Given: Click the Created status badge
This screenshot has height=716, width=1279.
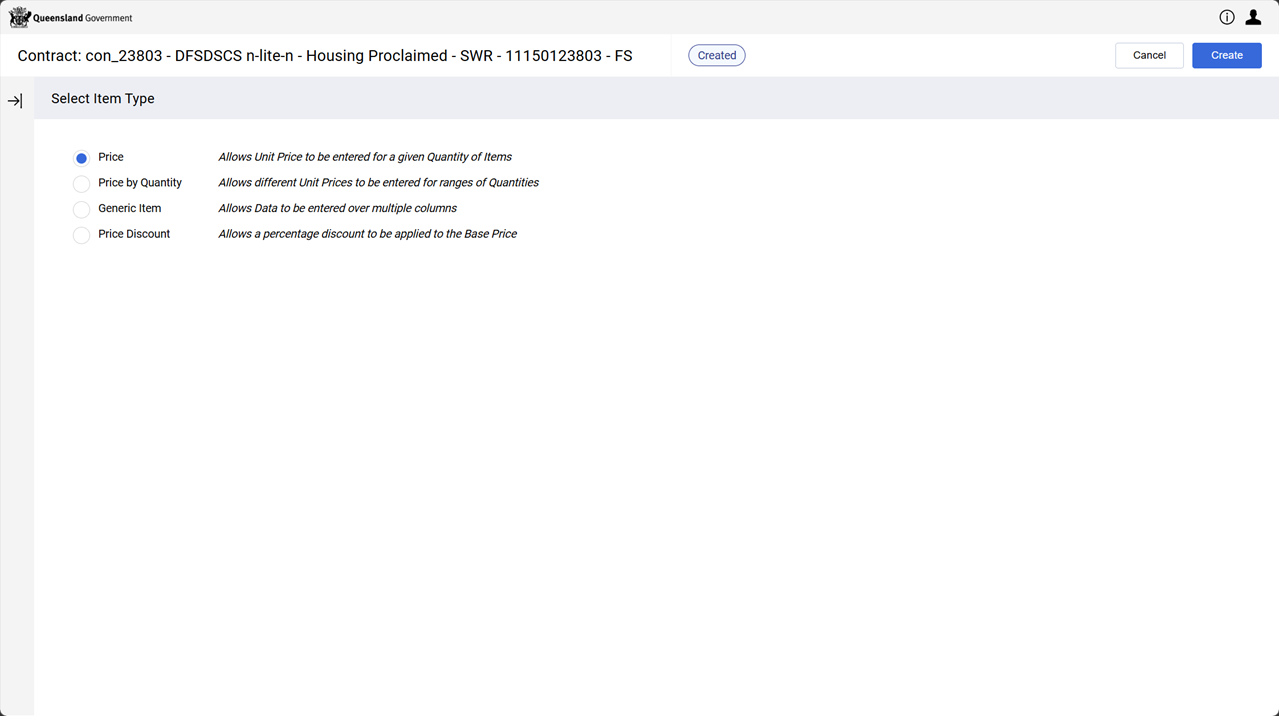Looking at the screenshot, I should (x=717, y=56).
